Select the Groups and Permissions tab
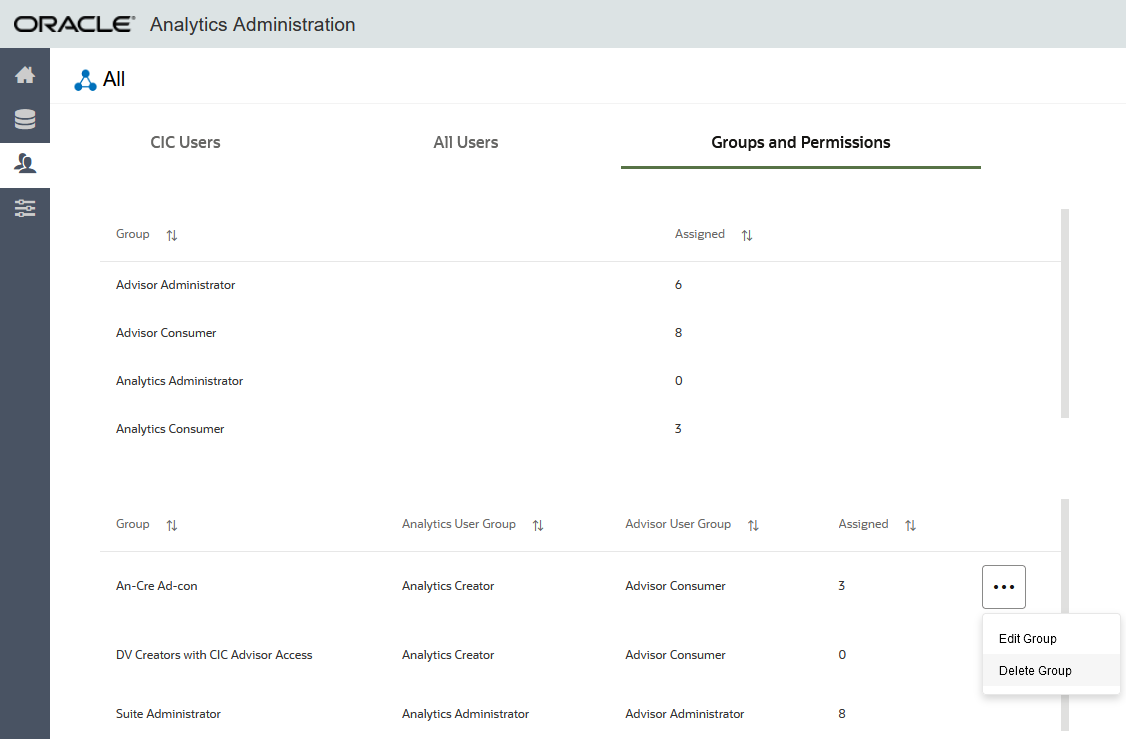The height and width of the screenshot is (739, 1126). (801, 142)
